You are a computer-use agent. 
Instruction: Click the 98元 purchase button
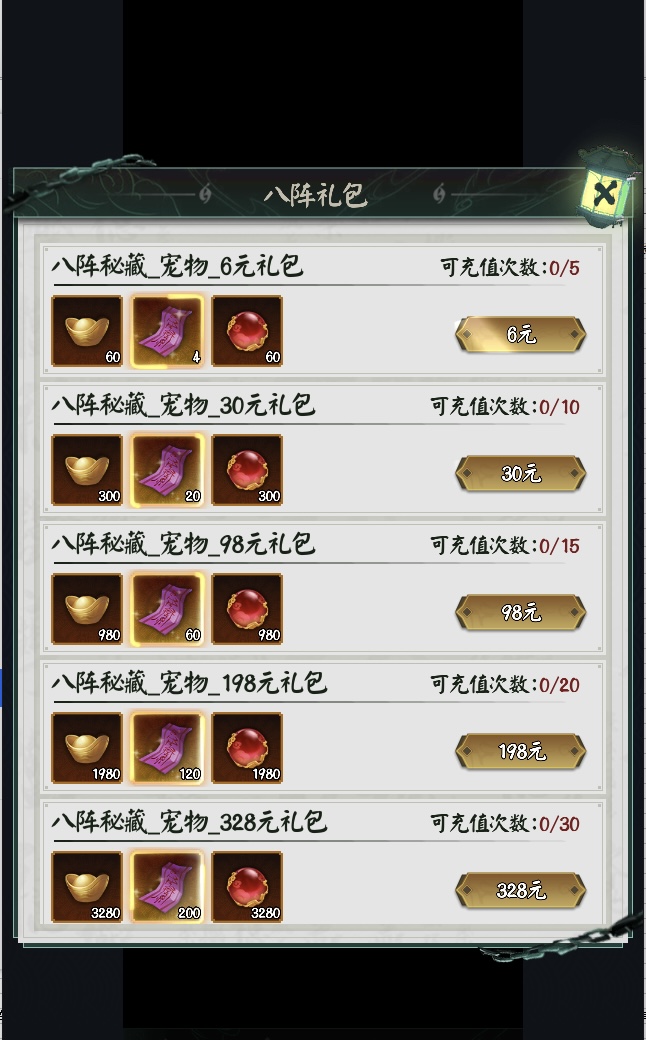pyautogui.click(x=521, y=612)
